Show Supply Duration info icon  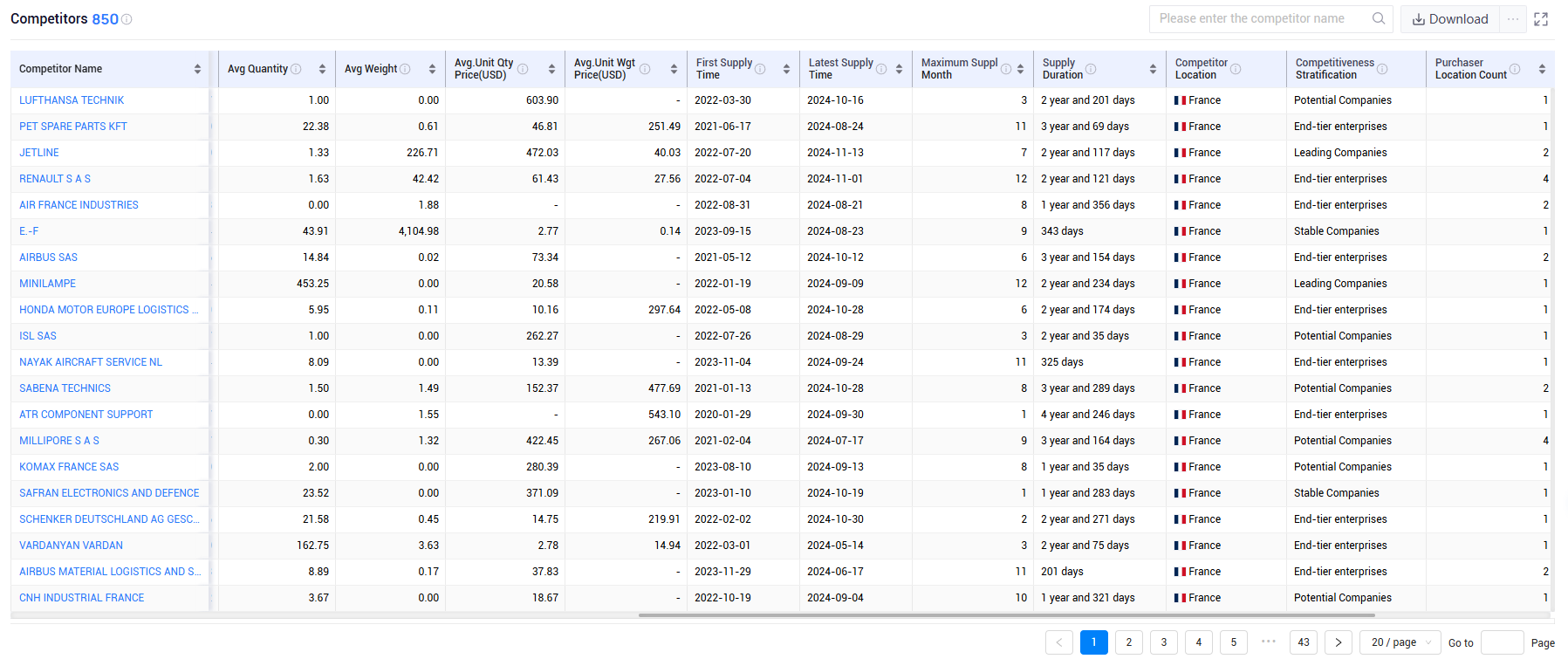click(x=1091, y=69)
